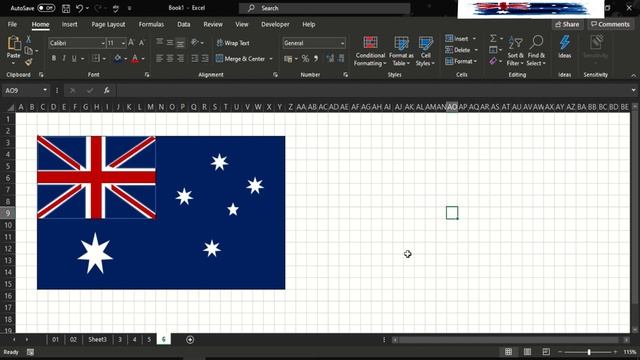This screenshot has width=640, height=360.
Task: Collapse the ribbon with the chevron
Action: tap(633, 75)
